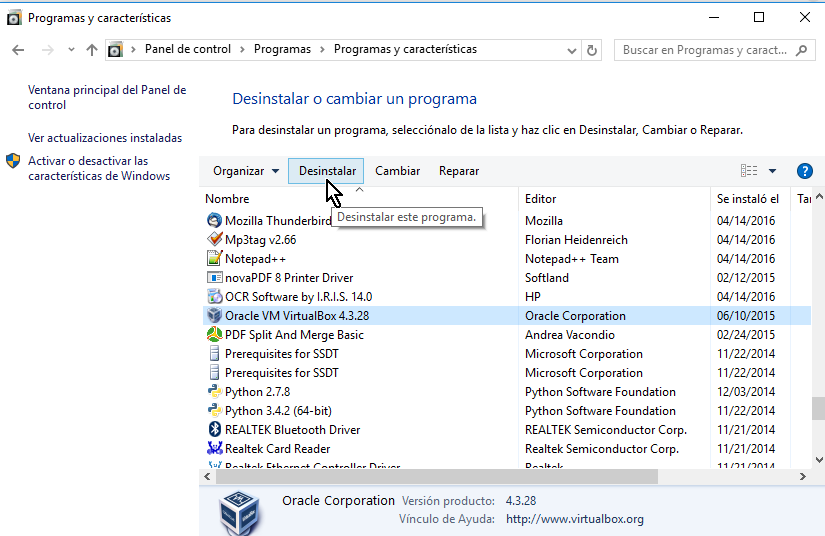The width and height of the screenshot is (825, 536).
Task: Click the Realtek Card Reader icon
Action: (214, 448)
